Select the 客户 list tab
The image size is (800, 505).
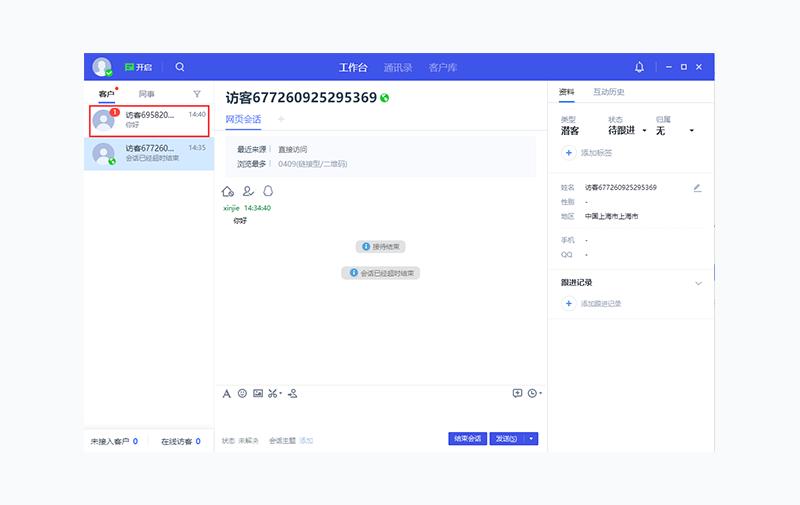[107, 94]
